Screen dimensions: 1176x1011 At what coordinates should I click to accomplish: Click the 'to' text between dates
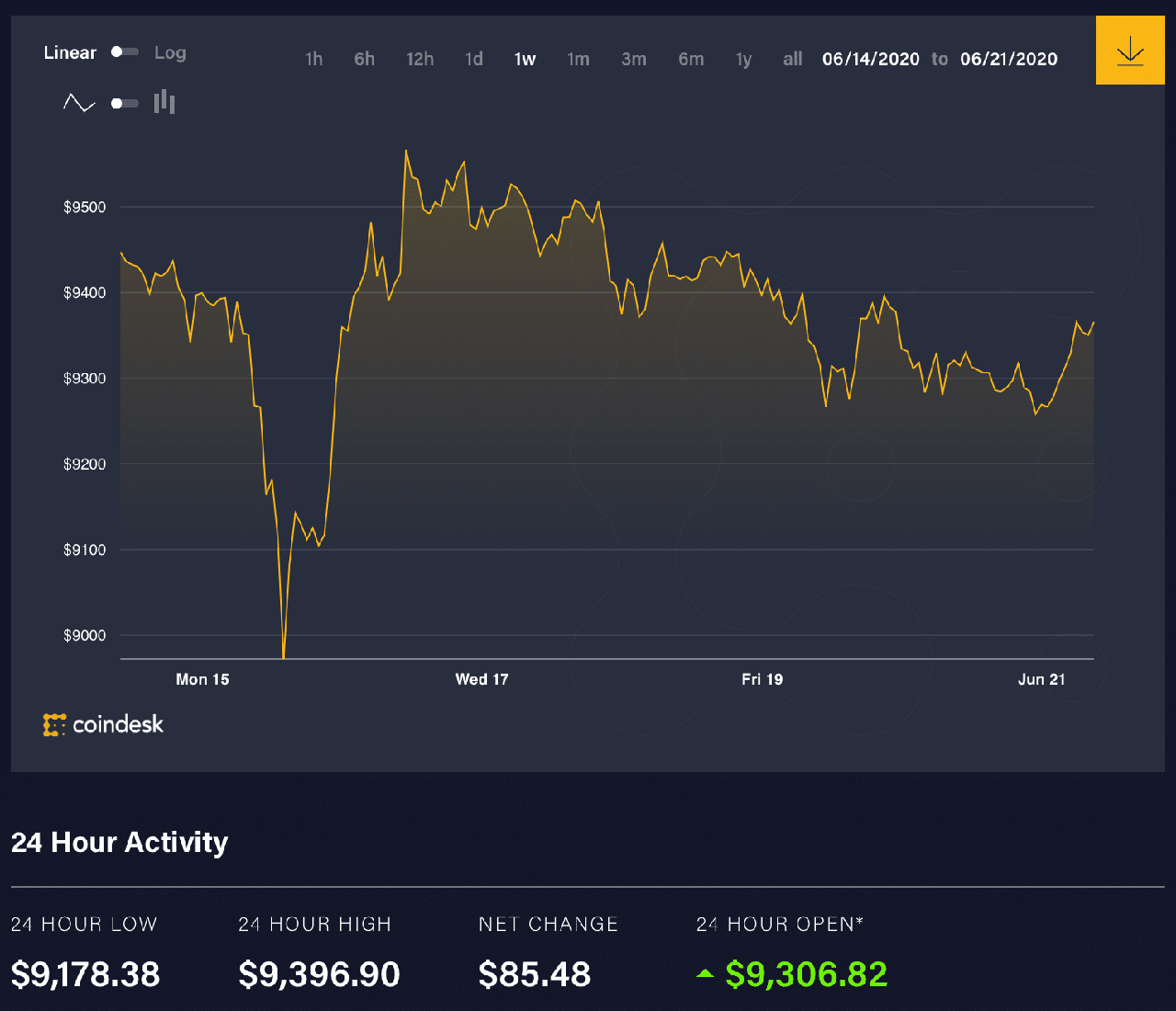coord(940,59)
